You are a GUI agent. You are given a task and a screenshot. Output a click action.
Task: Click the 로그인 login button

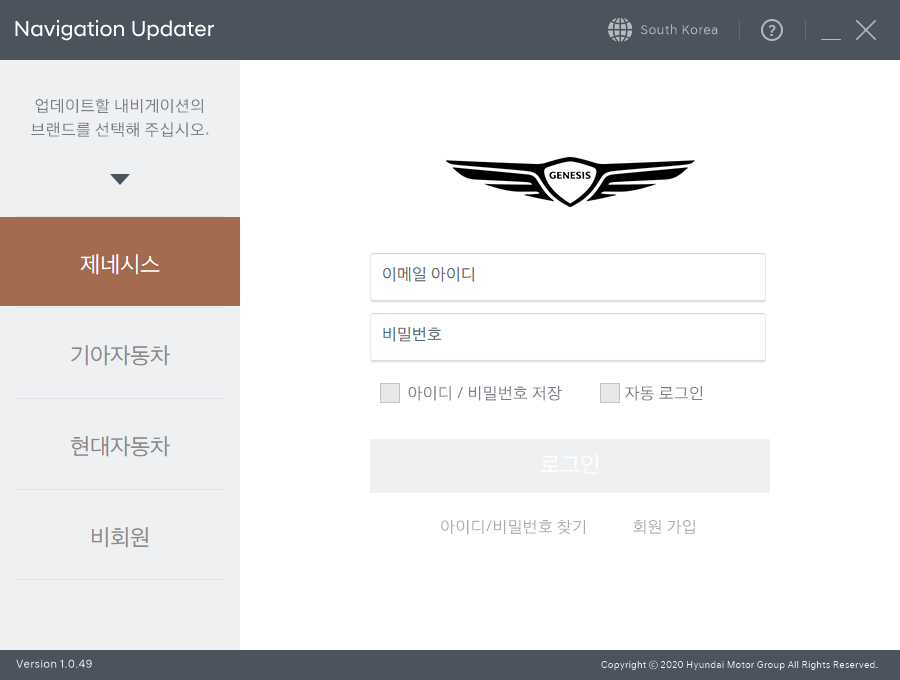569,465
